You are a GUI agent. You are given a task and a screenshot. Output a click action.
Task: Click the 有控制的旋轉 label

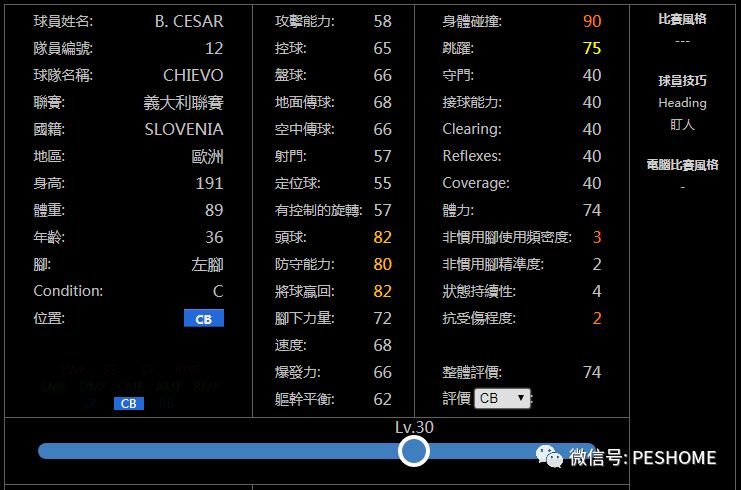319,210
